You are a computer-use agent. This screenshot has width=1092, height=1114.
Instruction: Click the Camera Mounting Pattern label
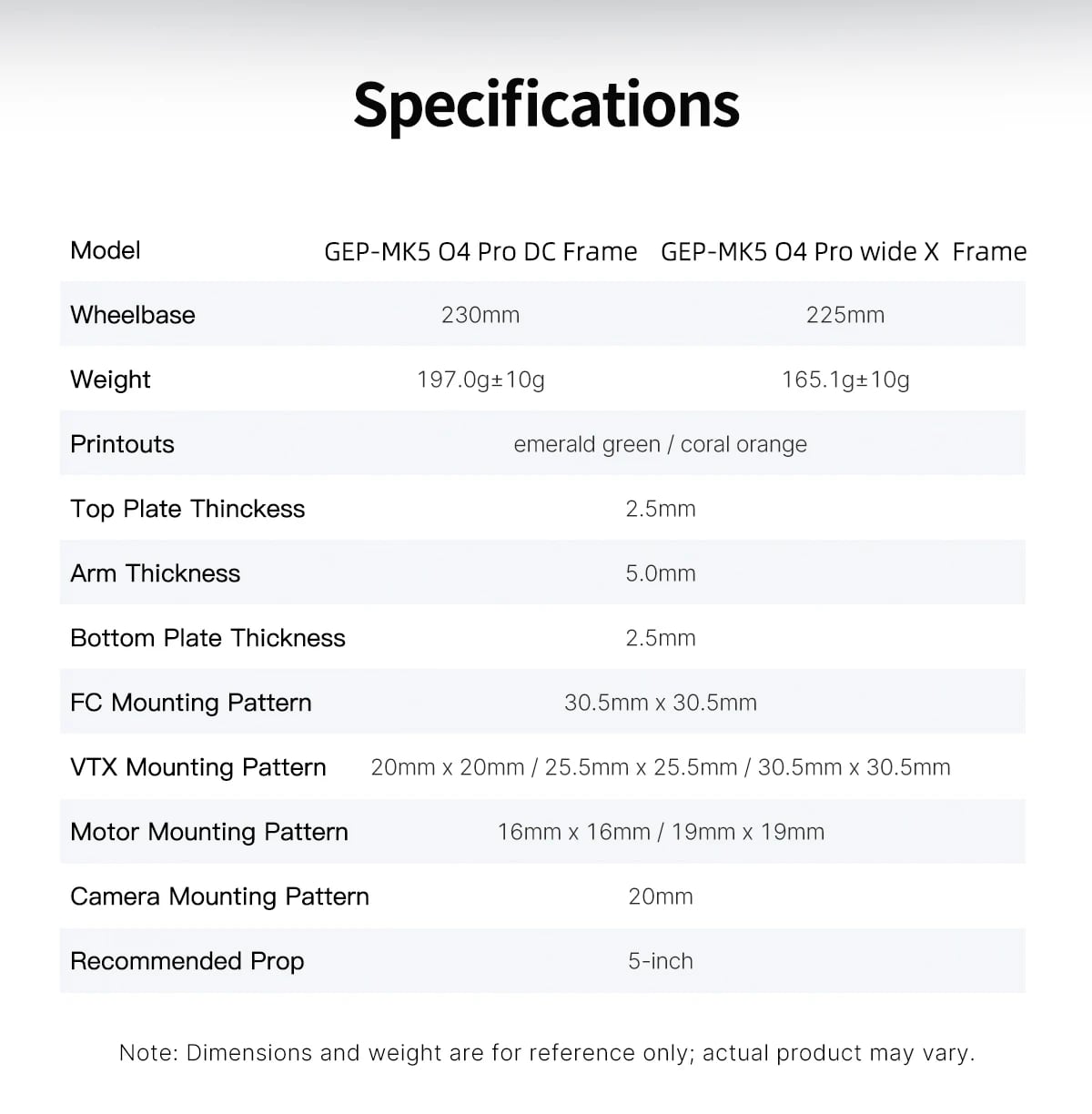click(219, 896)
